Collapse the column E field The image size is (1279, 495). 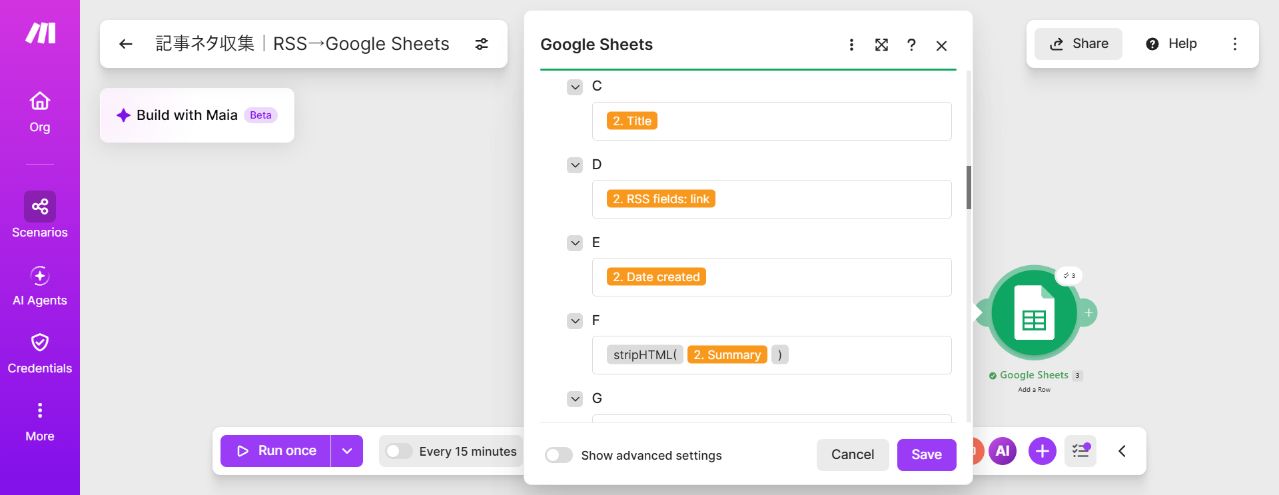point(575,243)
